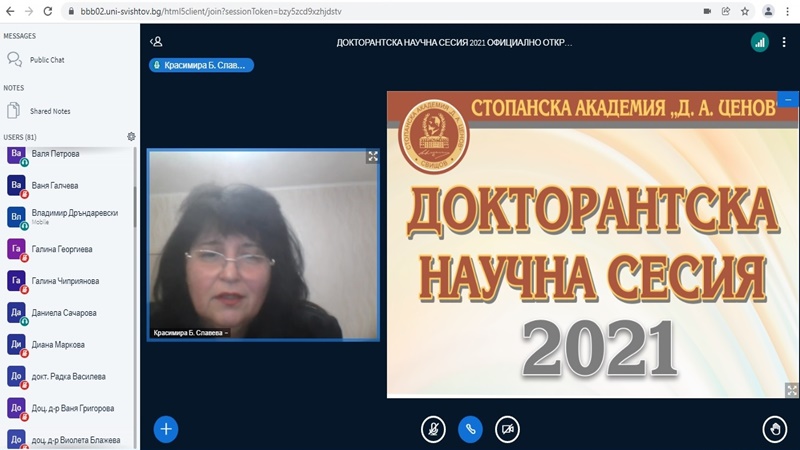Open the users list settings gear
This screenshot has width=800, height=450.
tap(131, 136)
